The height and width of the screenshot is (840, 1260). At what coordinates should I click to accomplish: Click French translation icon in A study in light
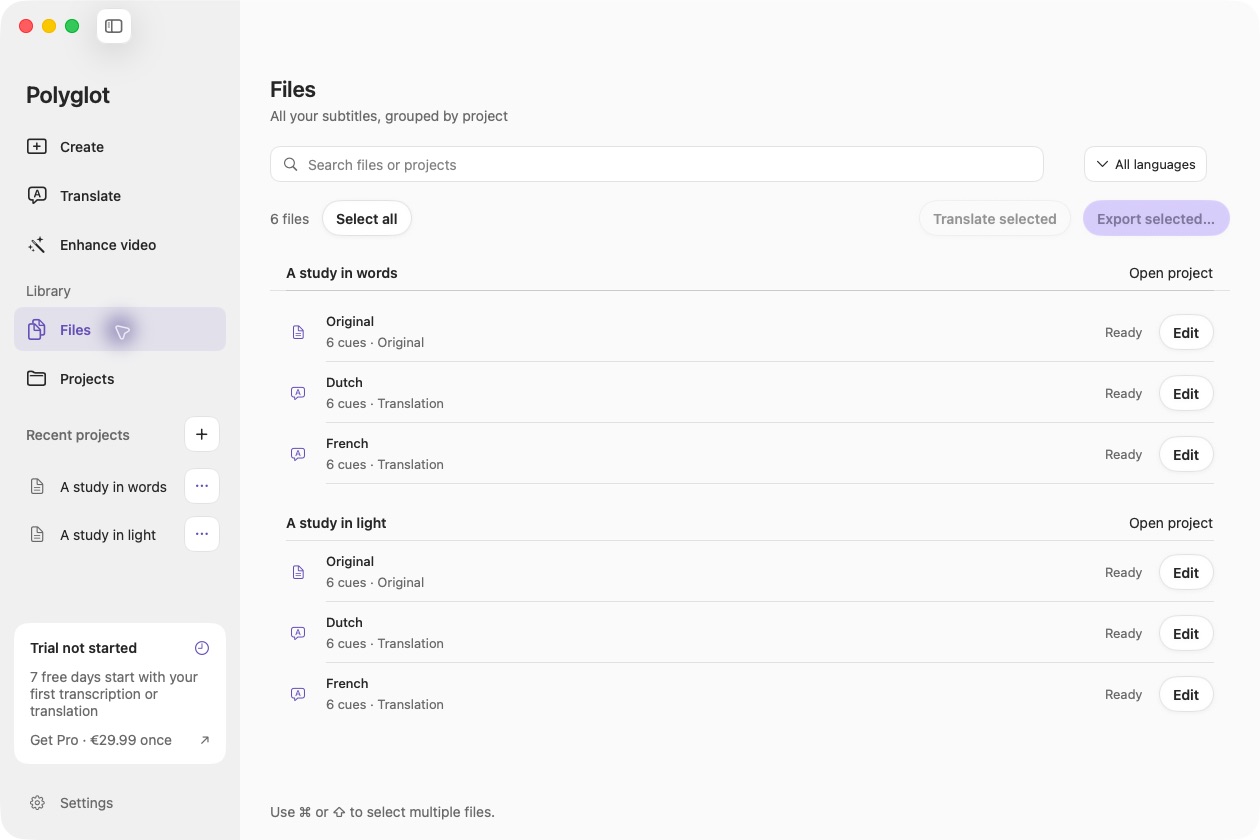click(x=298, y=694)
